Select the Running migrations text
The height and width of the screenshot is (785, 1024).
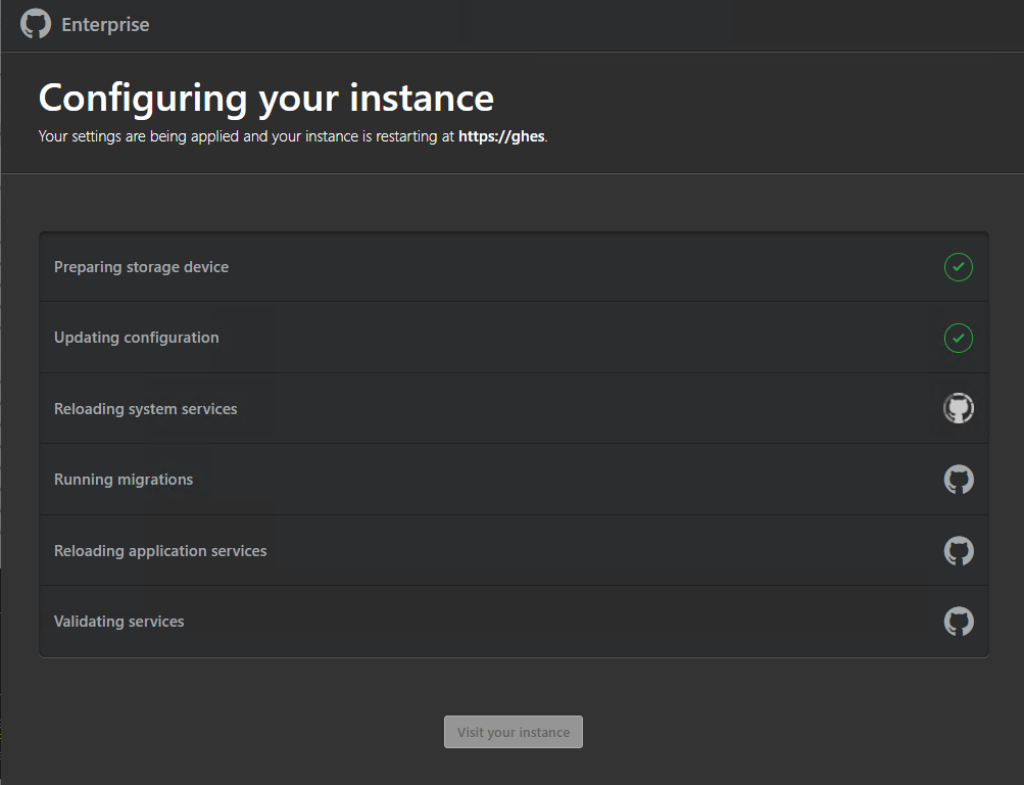pyautogui.click(x=123, y=479)
